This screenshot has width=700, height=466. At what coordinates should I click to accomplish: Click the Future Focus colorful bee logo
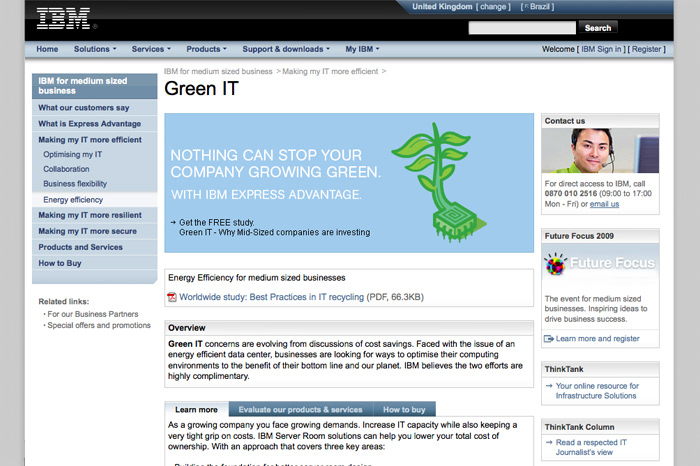(555, 264)
